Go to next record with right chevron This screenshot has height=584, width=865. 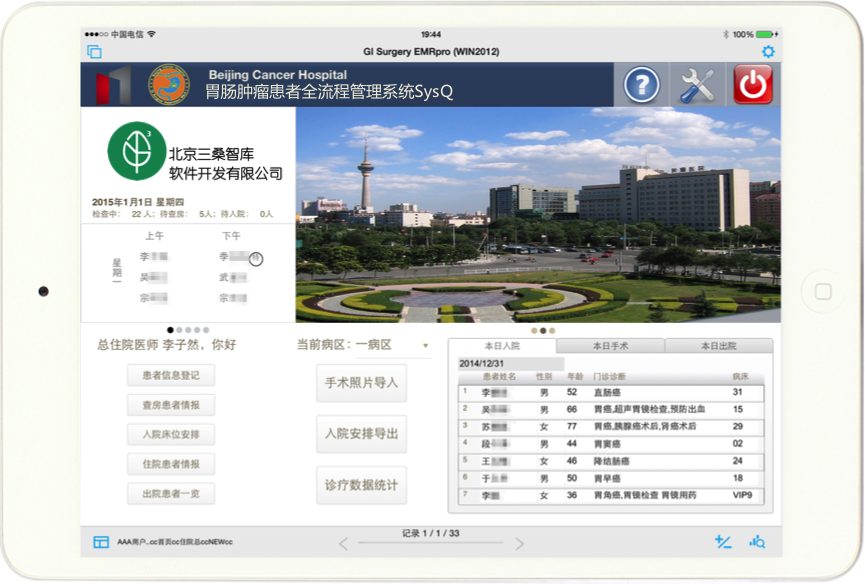tap(519, 544)
